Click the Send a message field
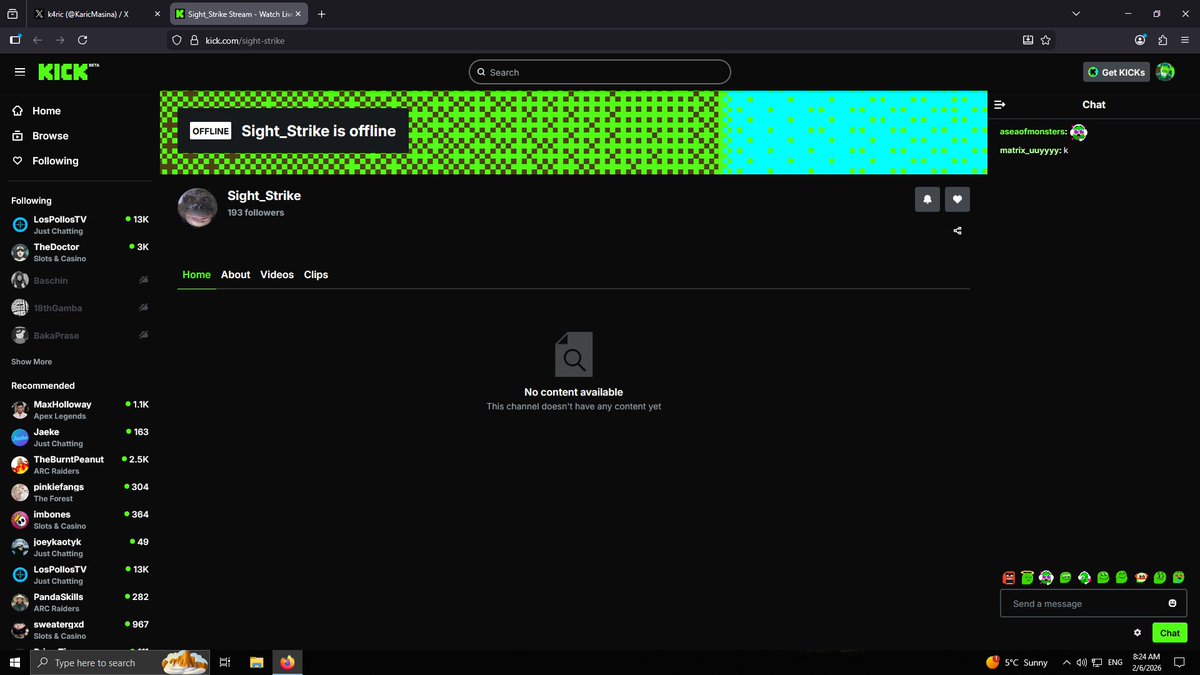The image size is (1200, 675). (1094, 603)
